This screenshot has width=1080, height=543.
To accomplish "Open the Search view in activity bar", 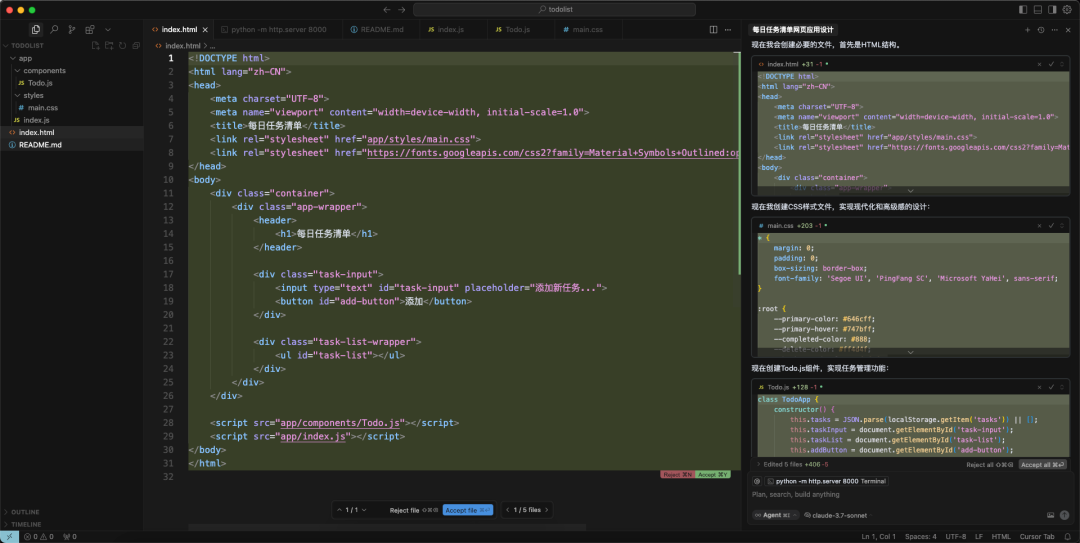I will click(54, 30).
